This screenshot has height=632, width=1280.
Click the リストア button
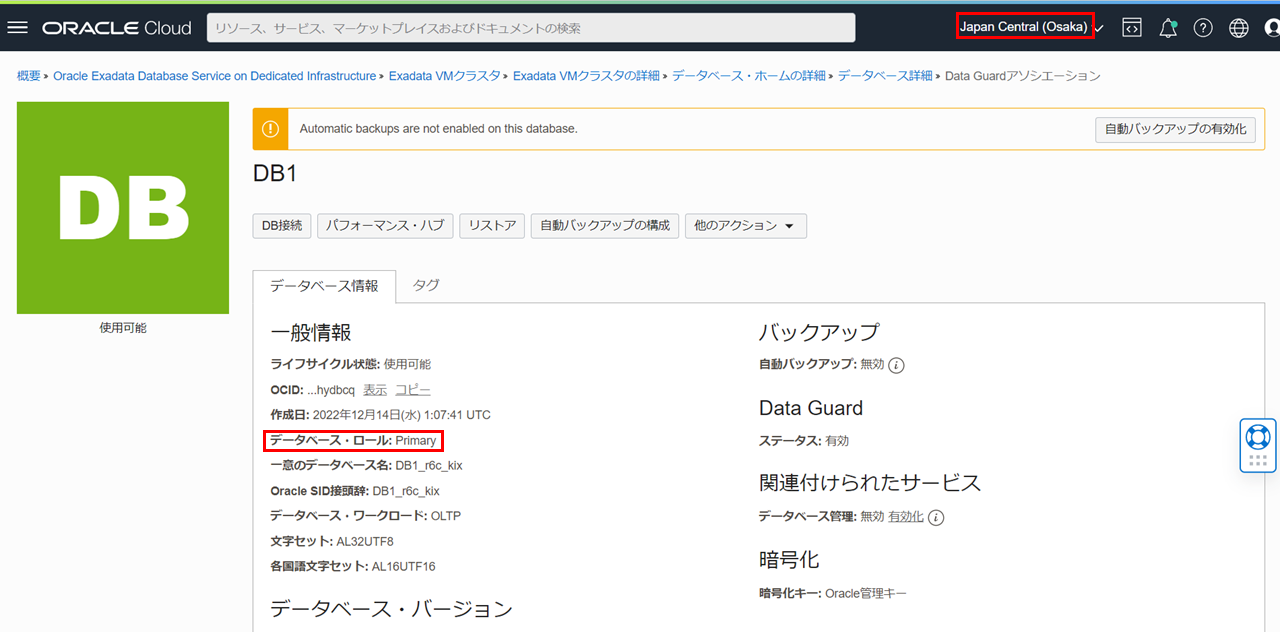point(492,226)
